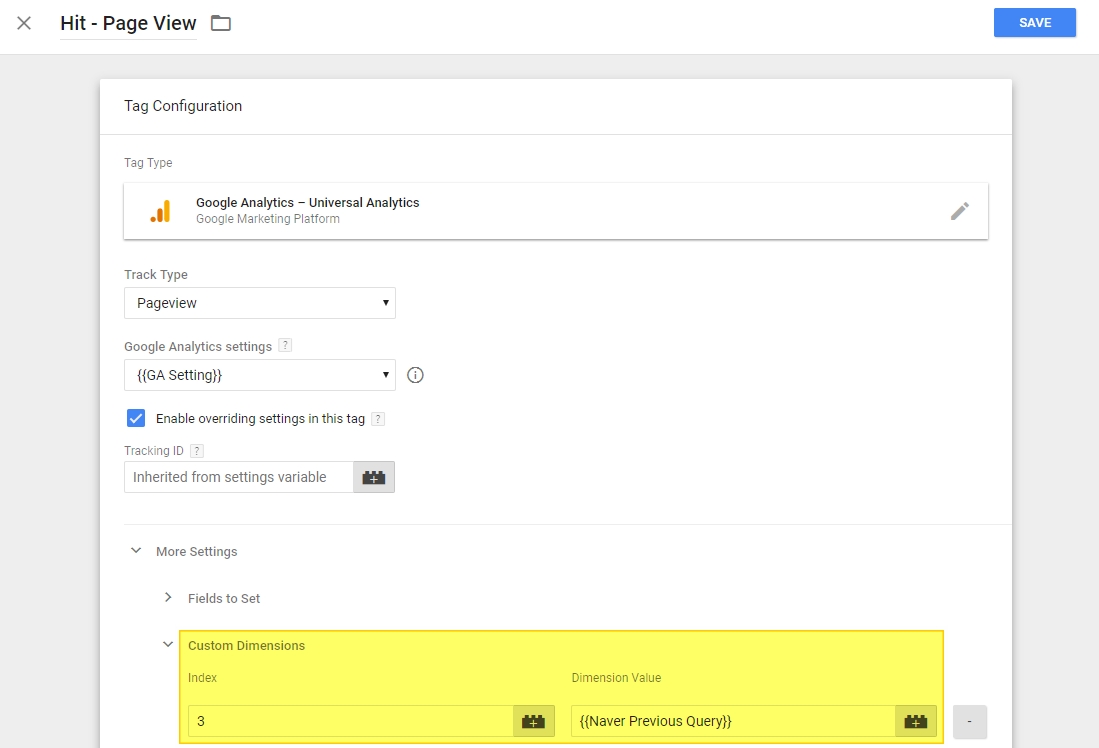Click variable picker icon for Index field

533,721
